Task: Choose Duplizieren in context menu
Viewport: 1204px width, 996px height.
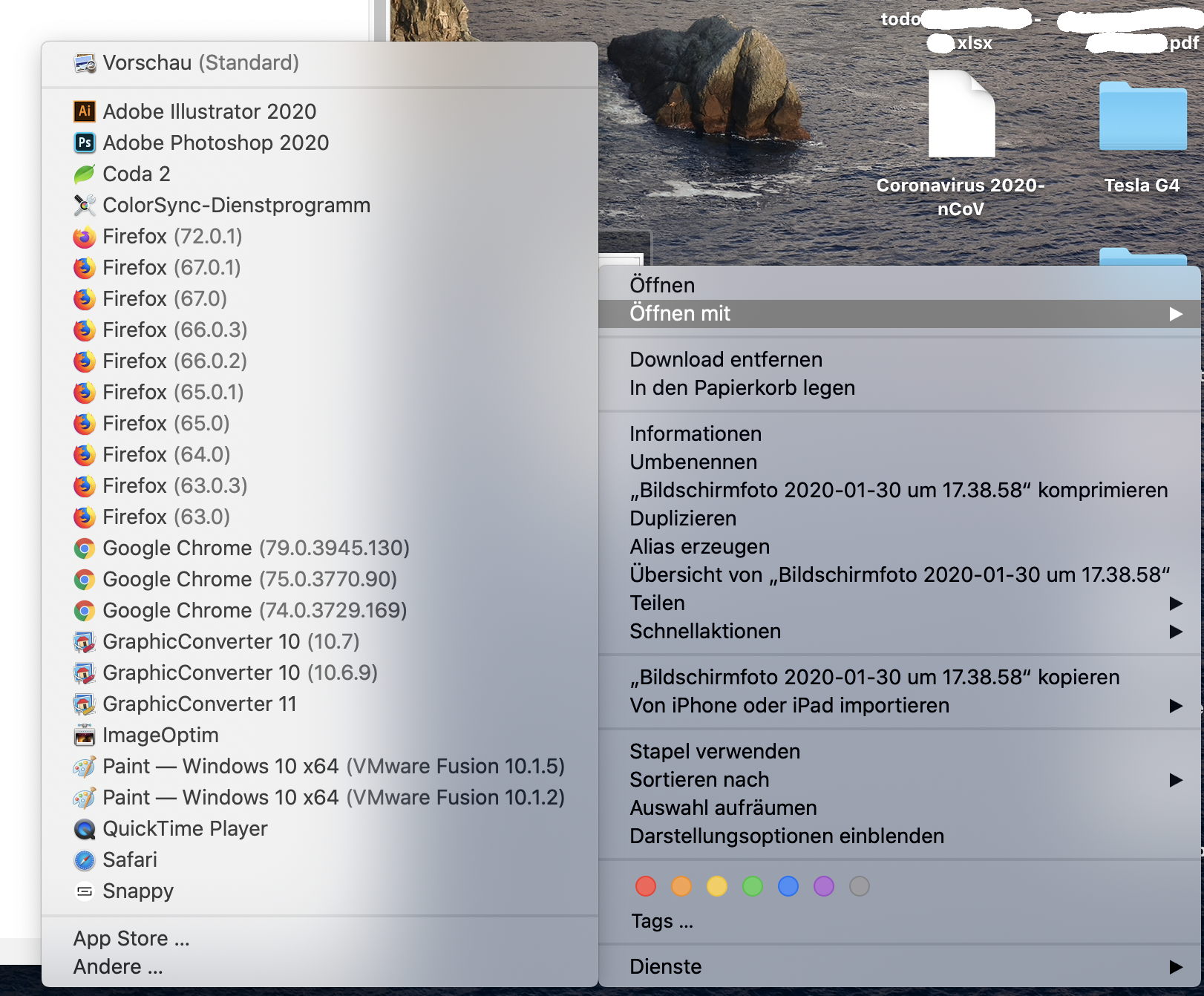Action: coord(900,519)
